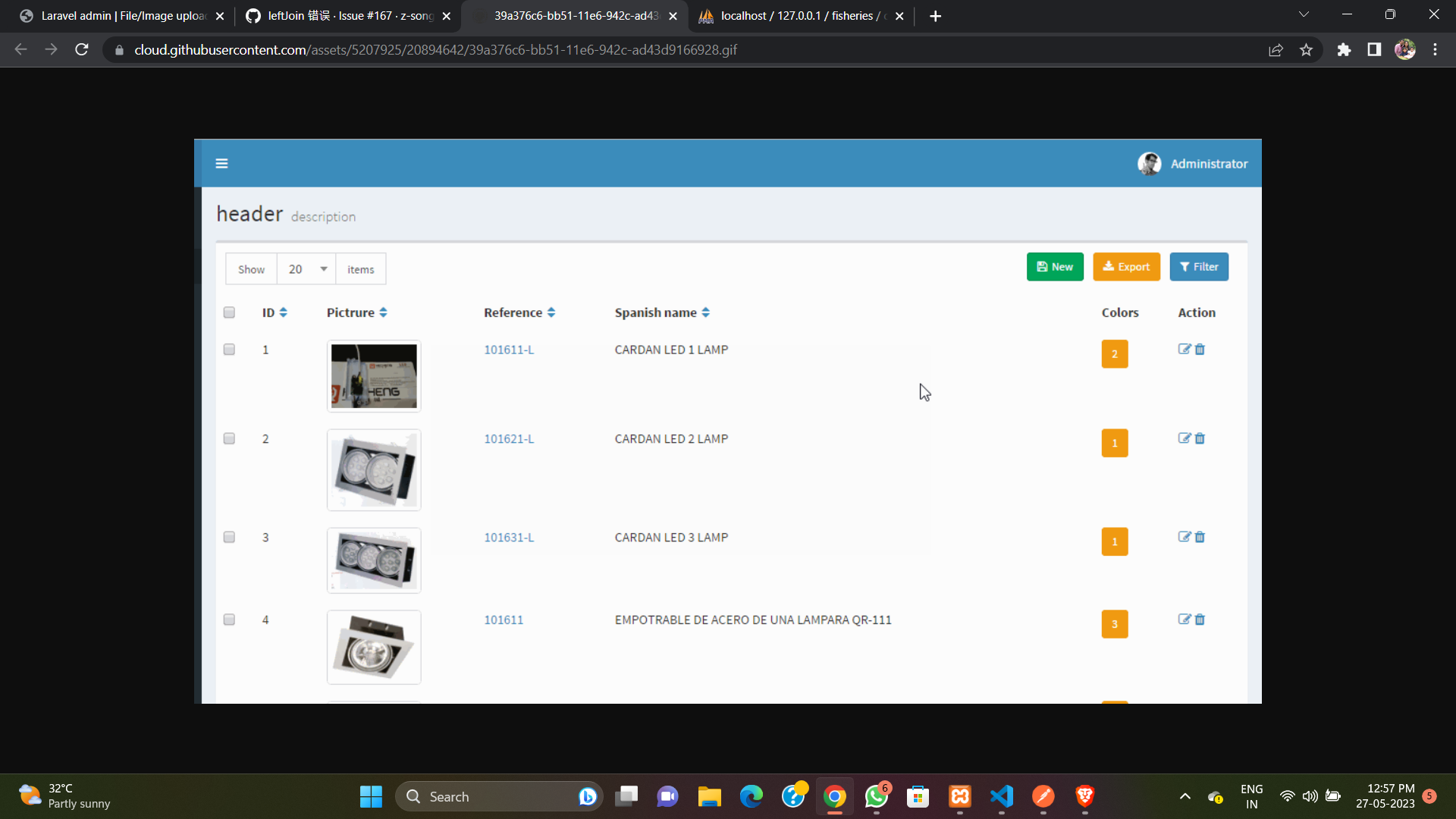This screenshot has height=819, width=1456.
Task: Launch Visual Studio Code from taskbar
Action: [x=1001, y=796]
